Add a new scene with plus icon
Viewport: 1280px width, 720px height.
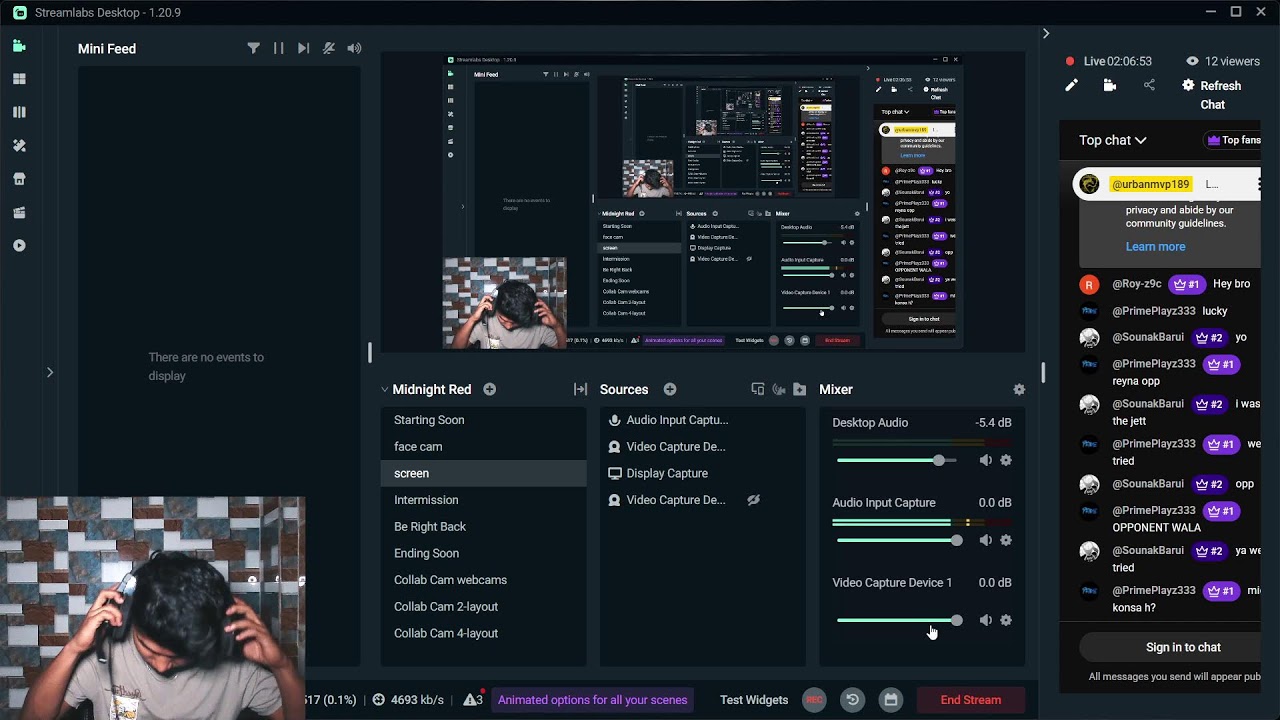489,389
